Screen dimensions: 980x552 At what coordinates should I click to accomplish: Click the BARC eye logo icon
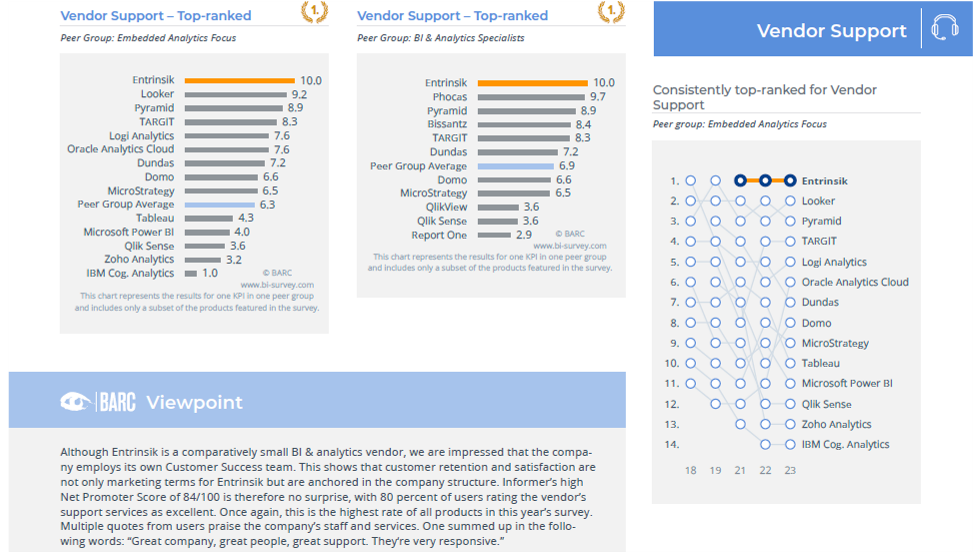(75, 402)
